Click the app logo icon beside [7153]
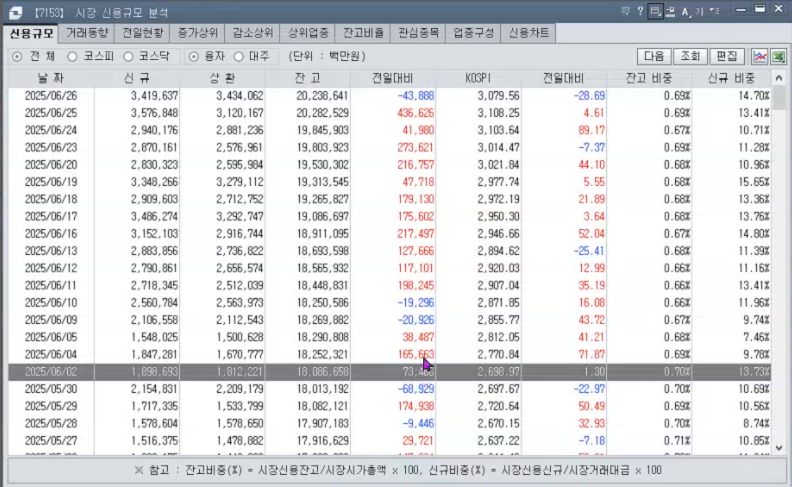 pyautogui.click(x=16, y=12)
